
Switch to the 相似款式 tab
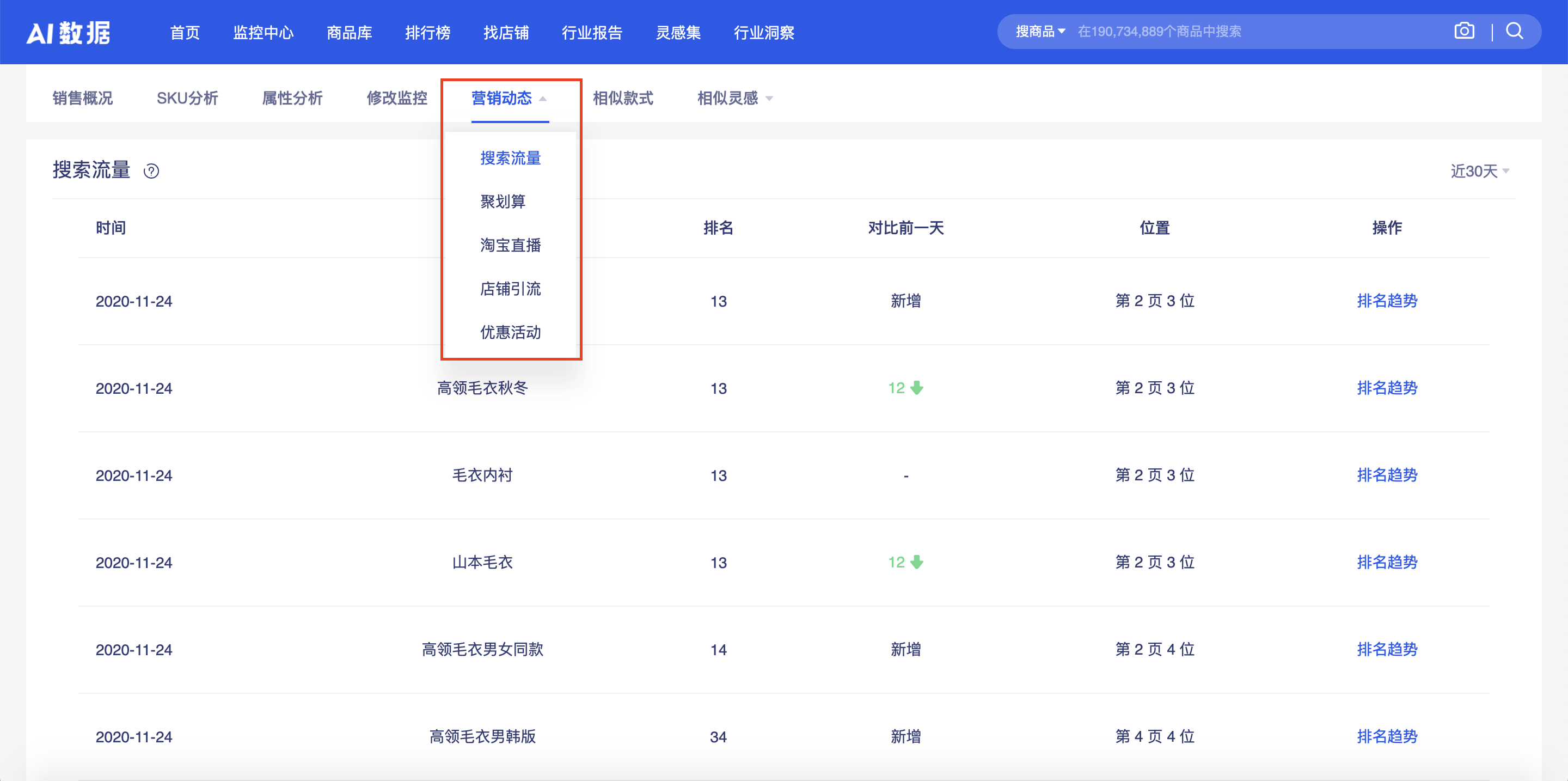click(x=623, y=98)
